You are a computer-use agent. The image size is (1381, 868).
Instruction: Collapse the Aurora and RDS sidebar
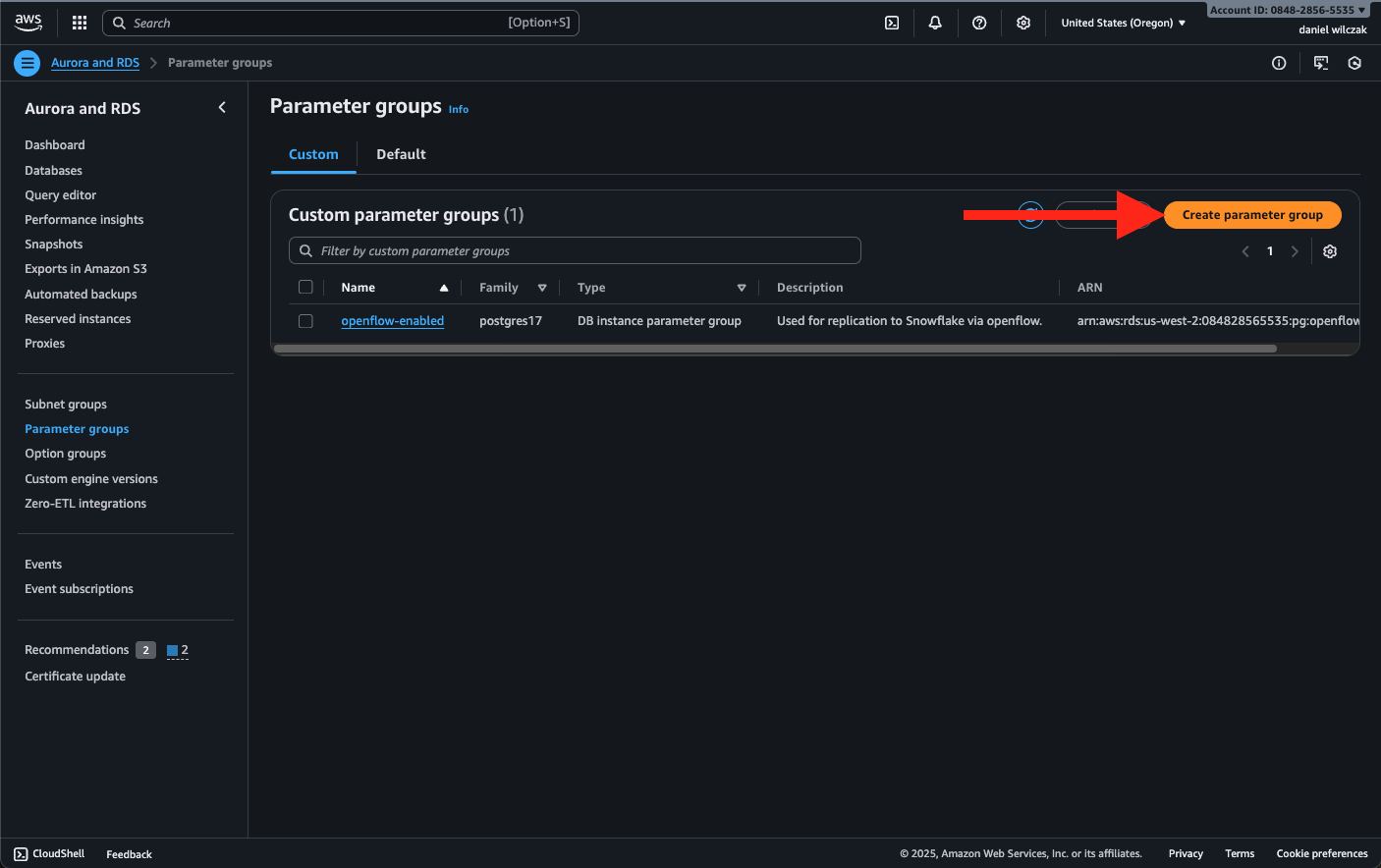222,108
